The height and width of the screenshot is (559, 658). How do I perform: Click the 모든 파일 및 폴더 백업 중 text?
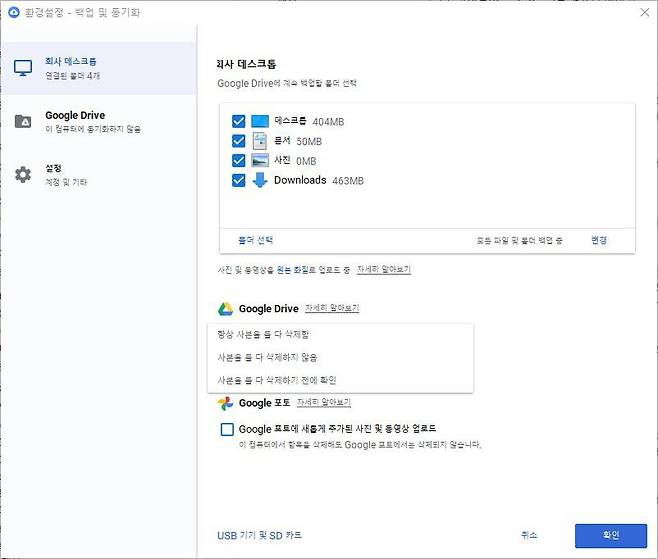pos(520,240)
